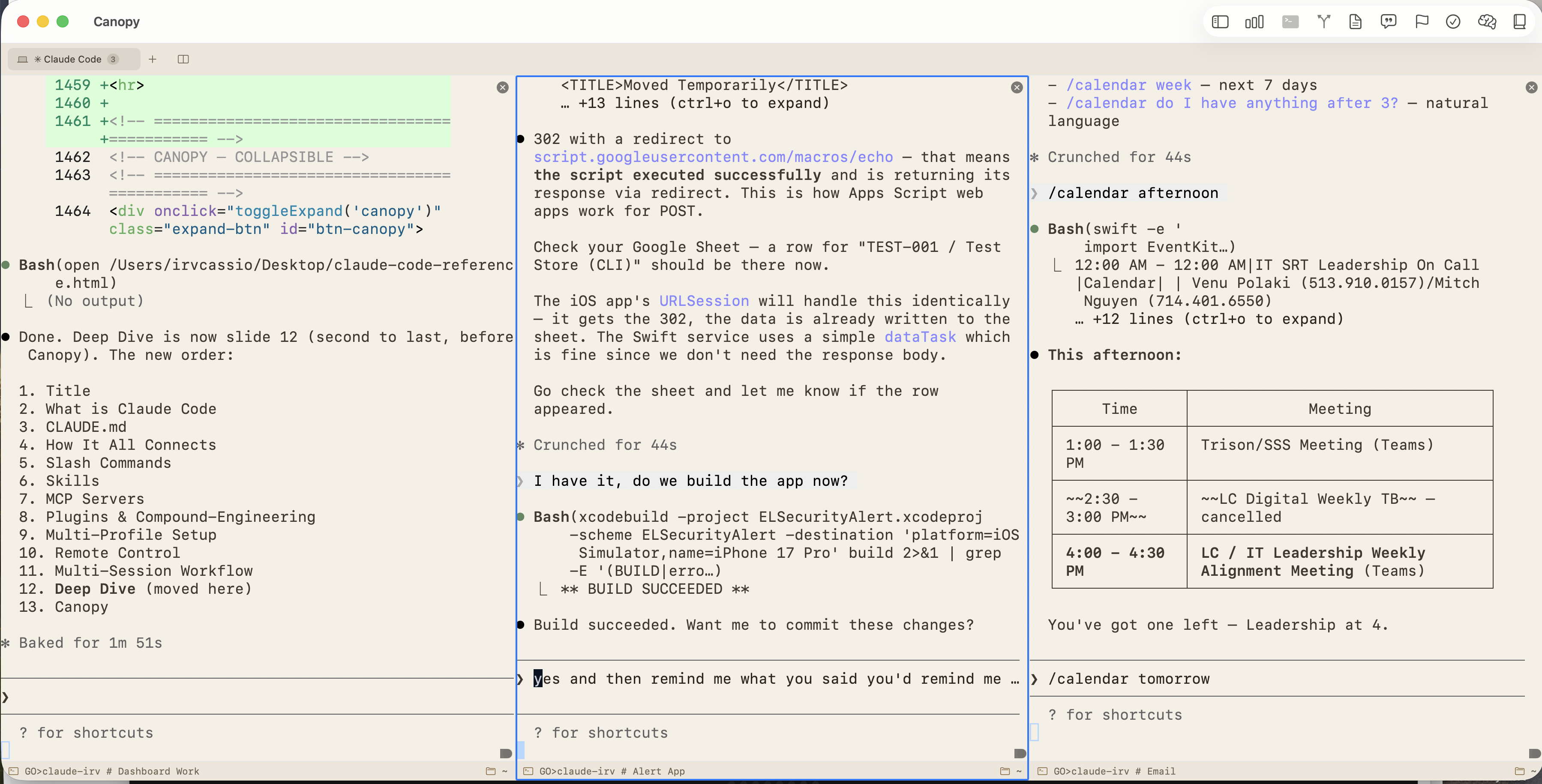Click the Canopy window title

pos(116,22)
